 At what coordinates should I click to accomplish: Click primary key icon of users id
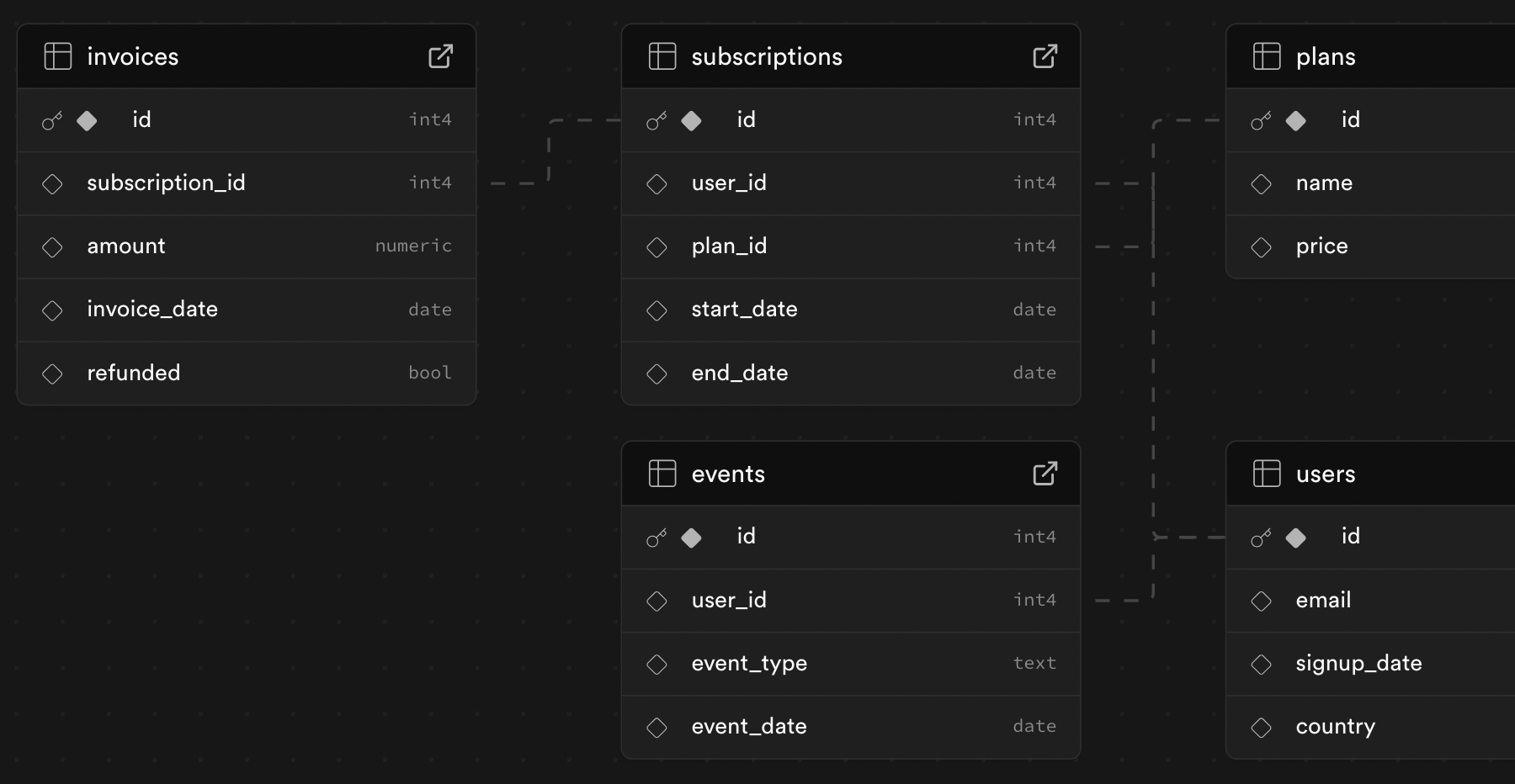coord(1261,538)
